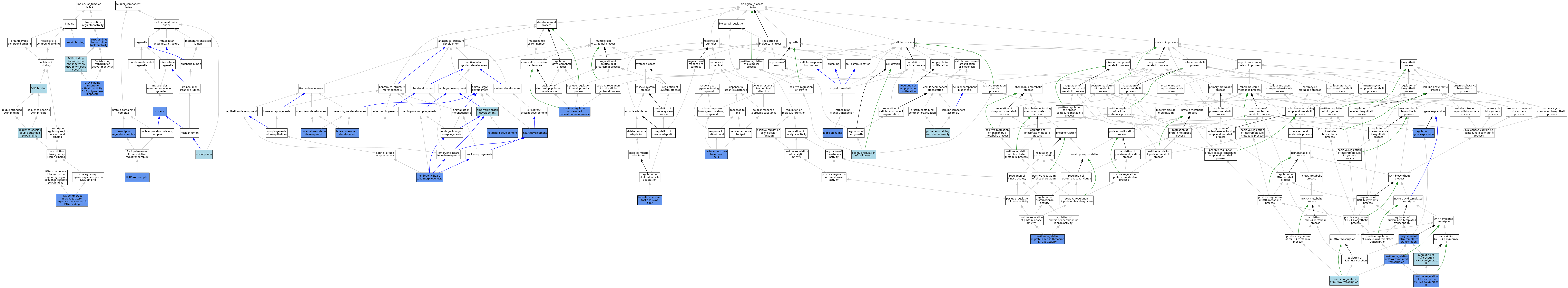The width and height of the screenshot is (1568, 288).
Task: Select the blue 'paraxial mesoderm development' node
Action: [313, 133]
